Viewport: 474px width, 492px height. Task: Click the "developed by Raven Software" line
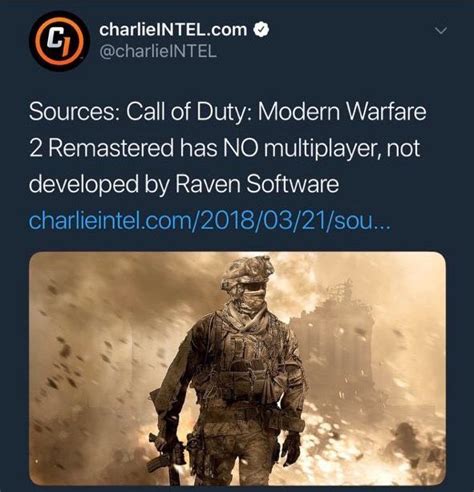click(x=184, y=185)
